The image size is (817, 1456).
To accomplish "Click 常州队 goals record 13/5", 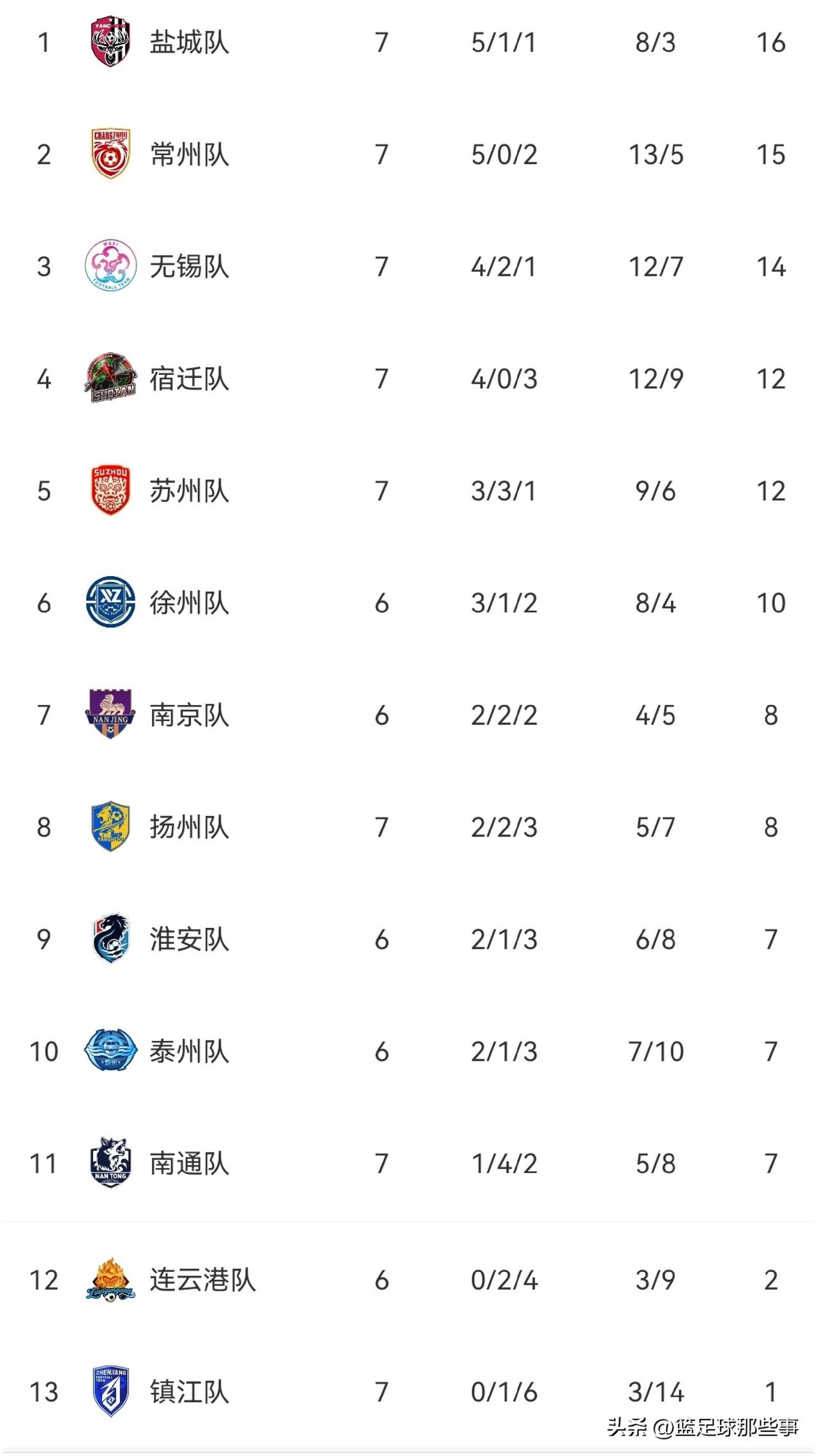I will (656, 155).
